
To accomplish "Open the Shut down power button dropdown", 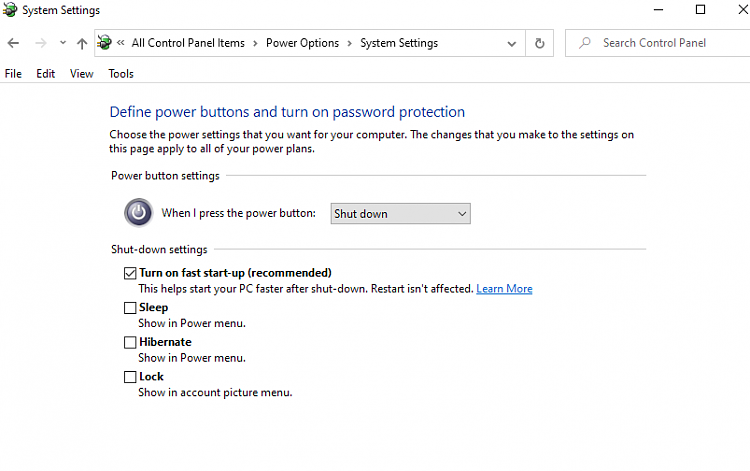I will (400, 214).
